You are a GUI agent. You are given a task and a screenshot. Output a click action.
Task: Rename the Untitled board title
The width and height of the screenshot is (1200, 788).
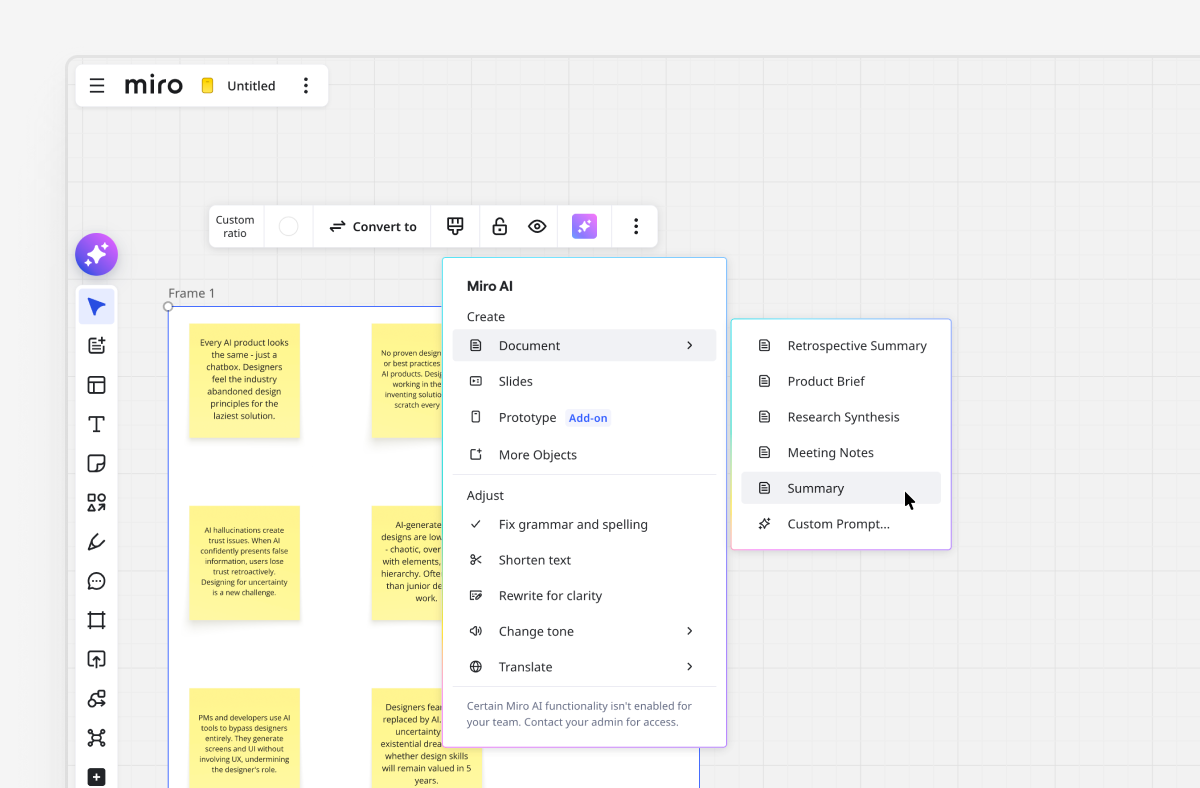pos(251,86)
